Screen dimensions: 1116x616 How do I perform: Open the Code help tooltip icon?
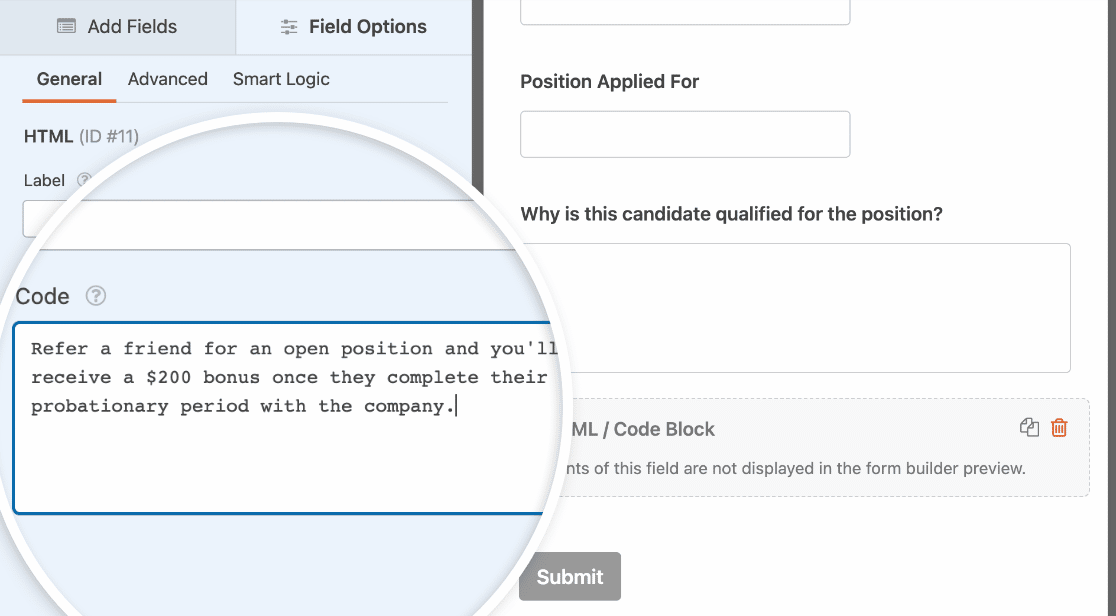coord(95,296)
